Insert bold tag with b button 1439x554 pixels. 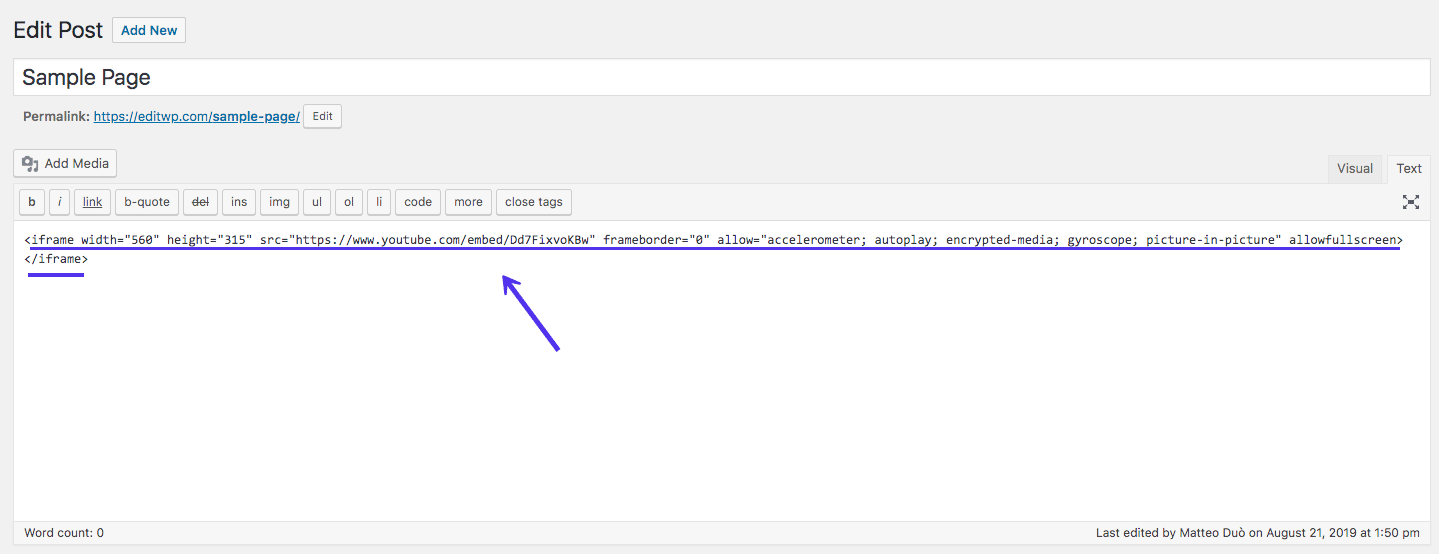(x=32, y=202)
